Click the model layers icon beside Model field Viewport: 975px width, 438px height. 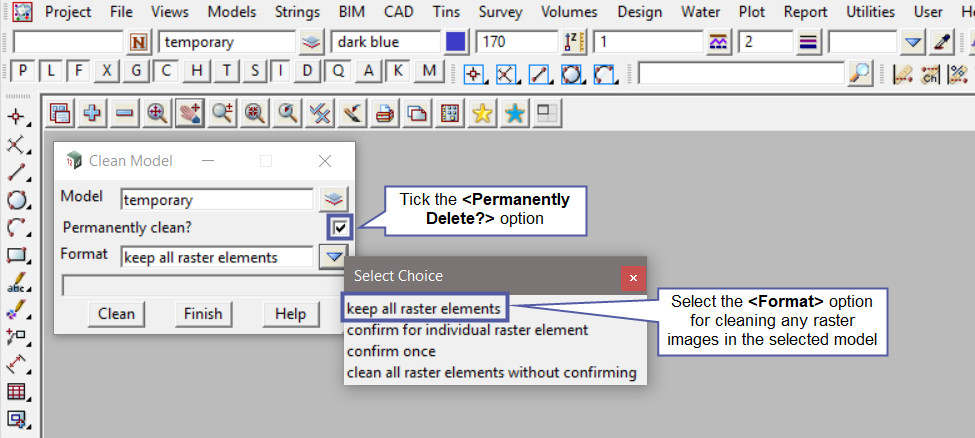[333, 199]
